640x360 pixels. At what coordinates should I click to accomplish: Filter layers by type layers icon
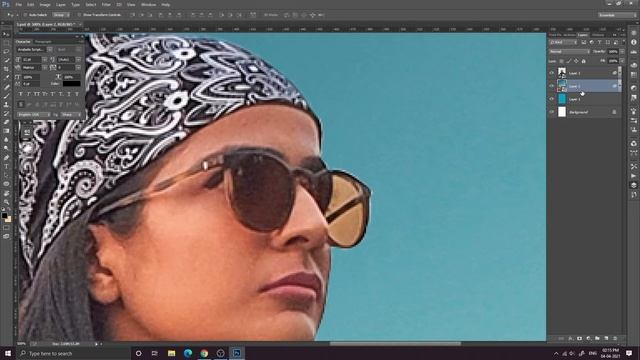tap(600, 42)
